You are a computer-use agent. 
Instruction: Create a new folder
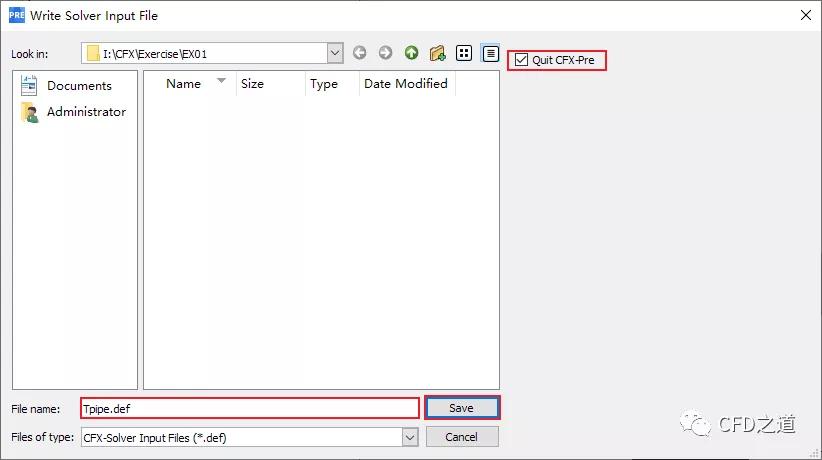pyautogui.click(x=437, y=53)
